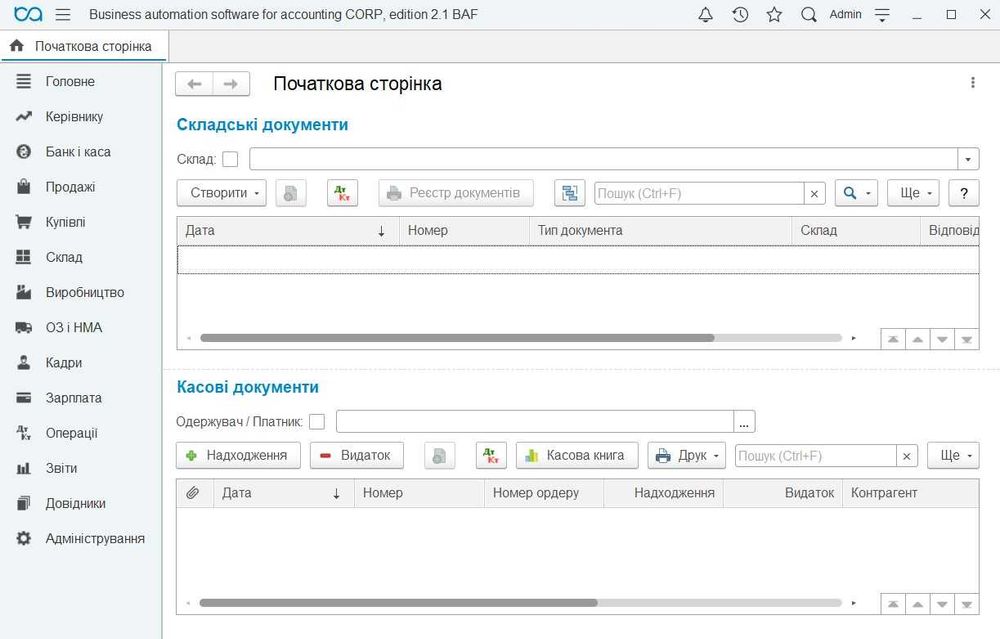This screenshot has width=1000, height=639.
Task: Click copy document icon in cash toolbar
Action: (x=439, y=455)
